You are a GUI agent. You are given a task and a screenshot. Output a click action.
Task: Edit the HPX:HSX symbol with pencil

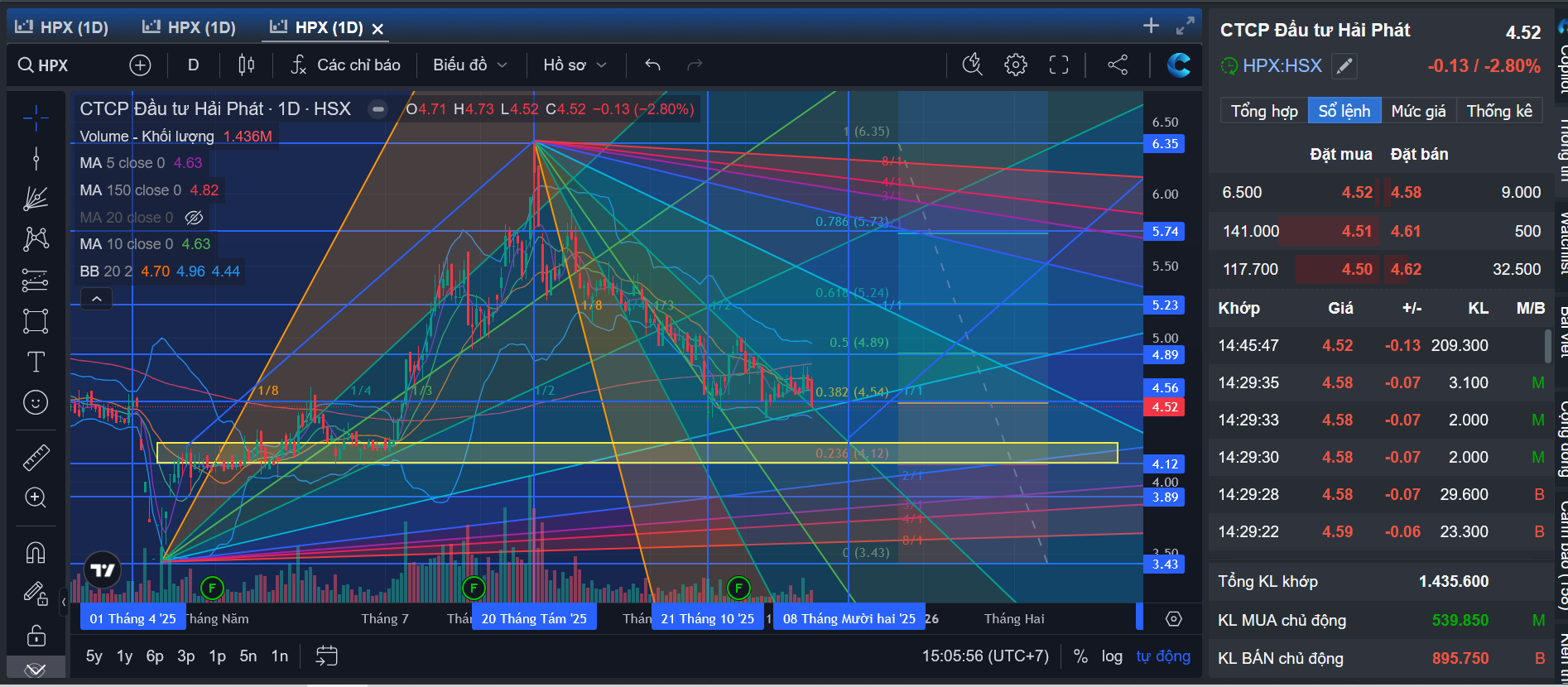(x=1344, y=65)
